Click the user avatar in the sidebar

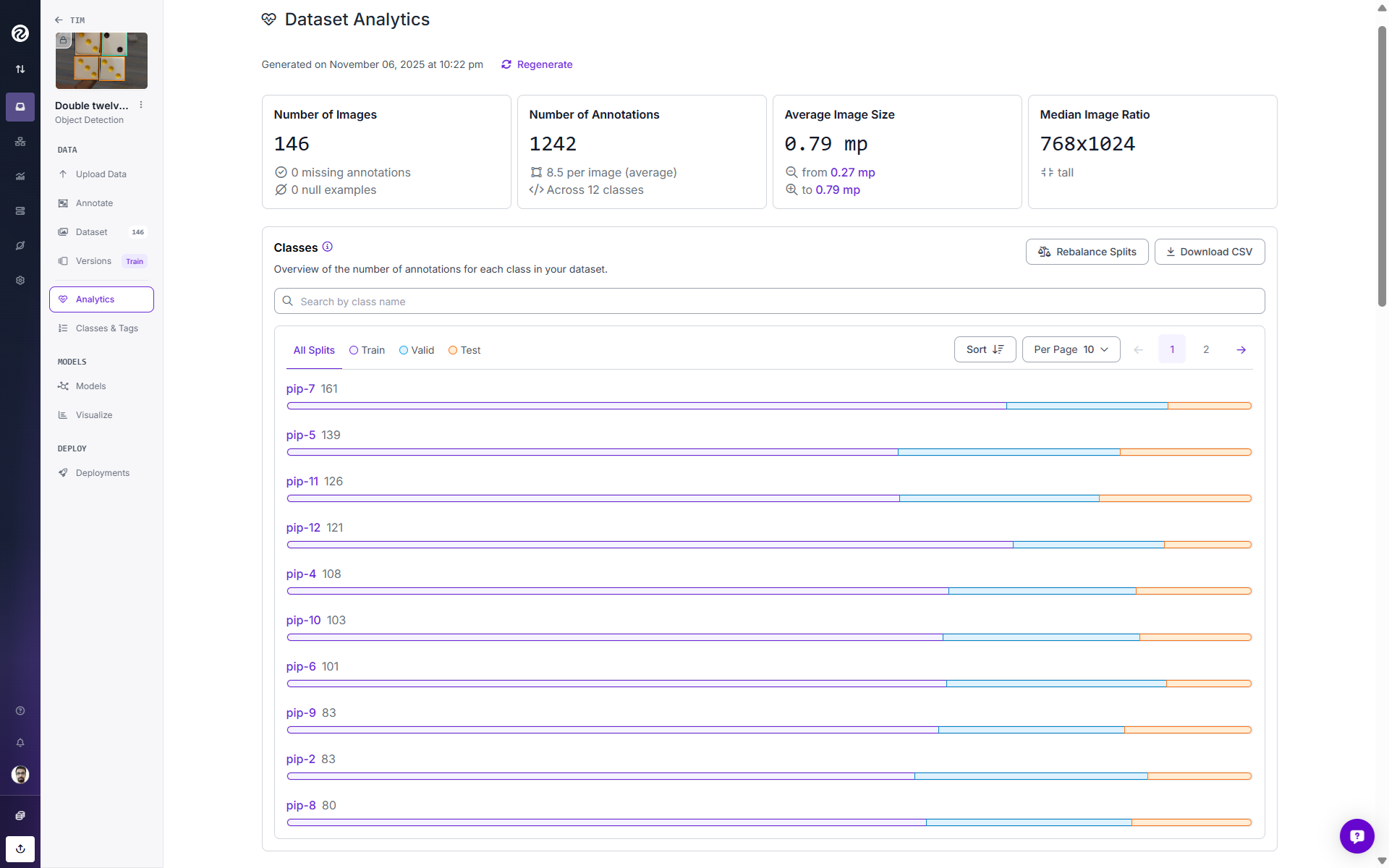[x=20, y=775]
